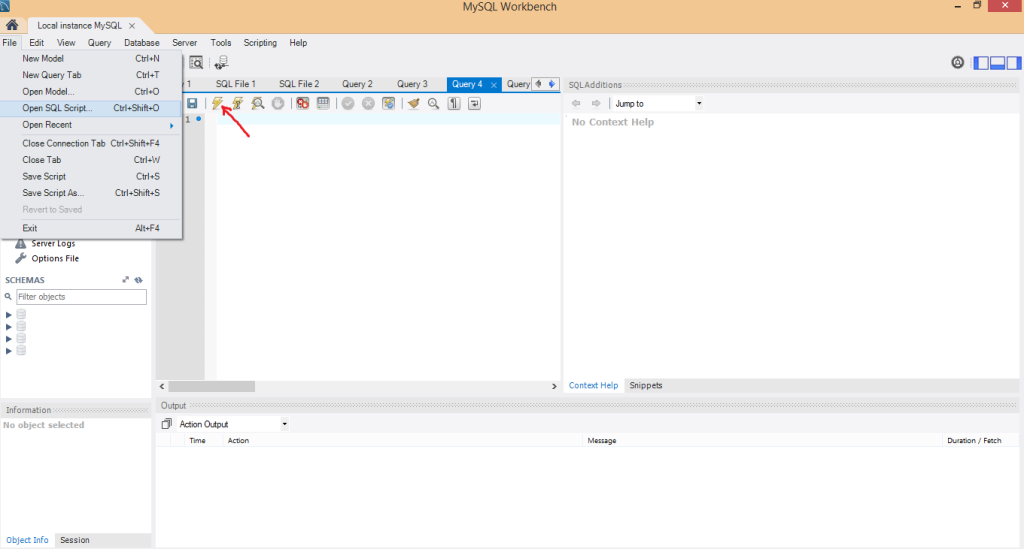
Task: Click the editor horizontal scrollbar thumb
Action: click(x=212, y=386)
